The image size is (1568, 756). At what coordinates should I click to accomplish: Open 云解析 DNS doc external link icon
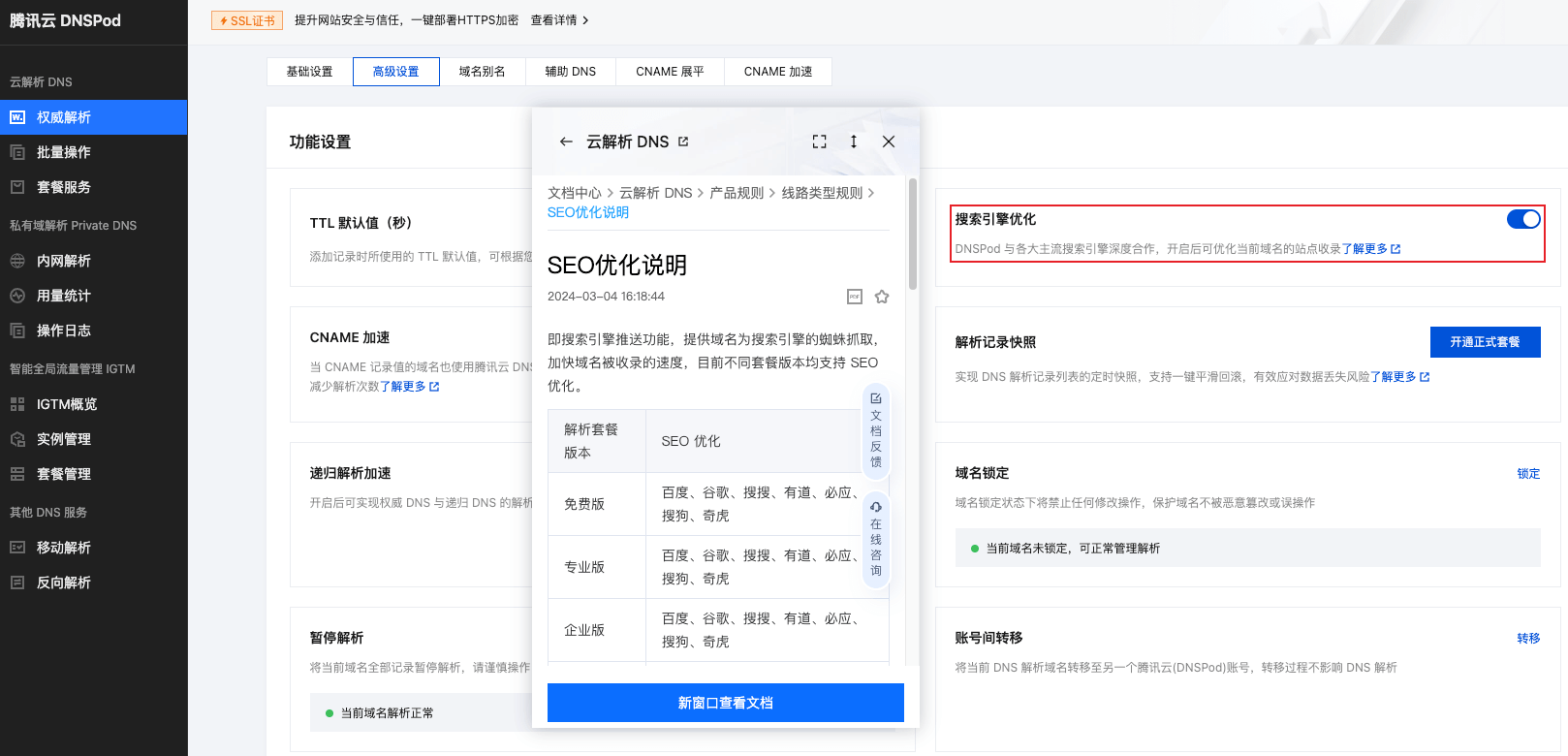[683, 142]
